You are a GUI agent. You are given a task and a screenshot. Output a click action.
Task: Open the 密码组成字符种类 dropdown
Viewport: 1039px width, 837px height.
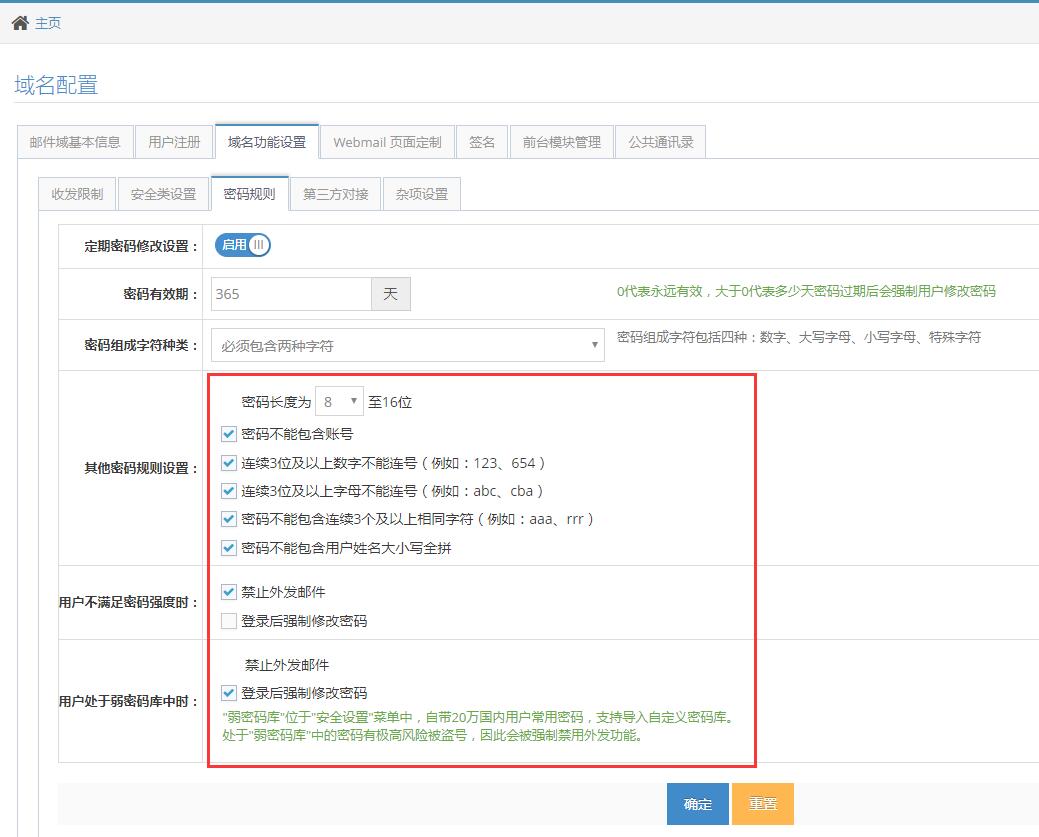(408, 345)
